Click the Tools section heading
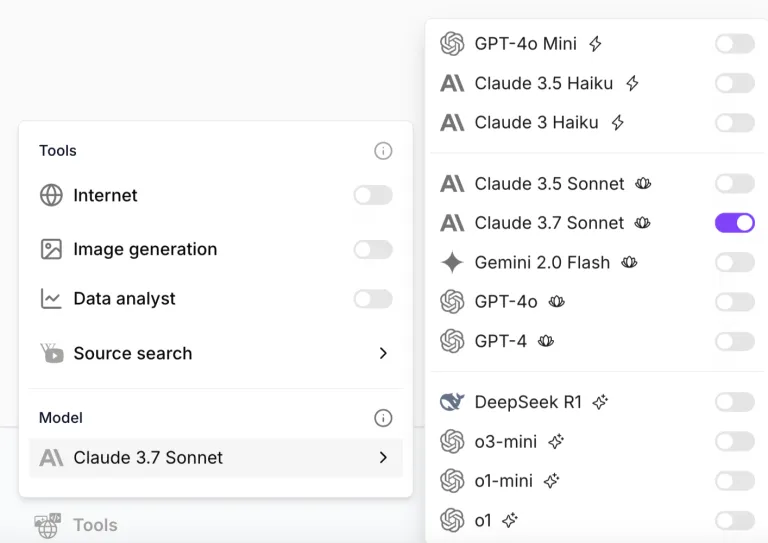768x543 pixels. (x=58, y=151)
